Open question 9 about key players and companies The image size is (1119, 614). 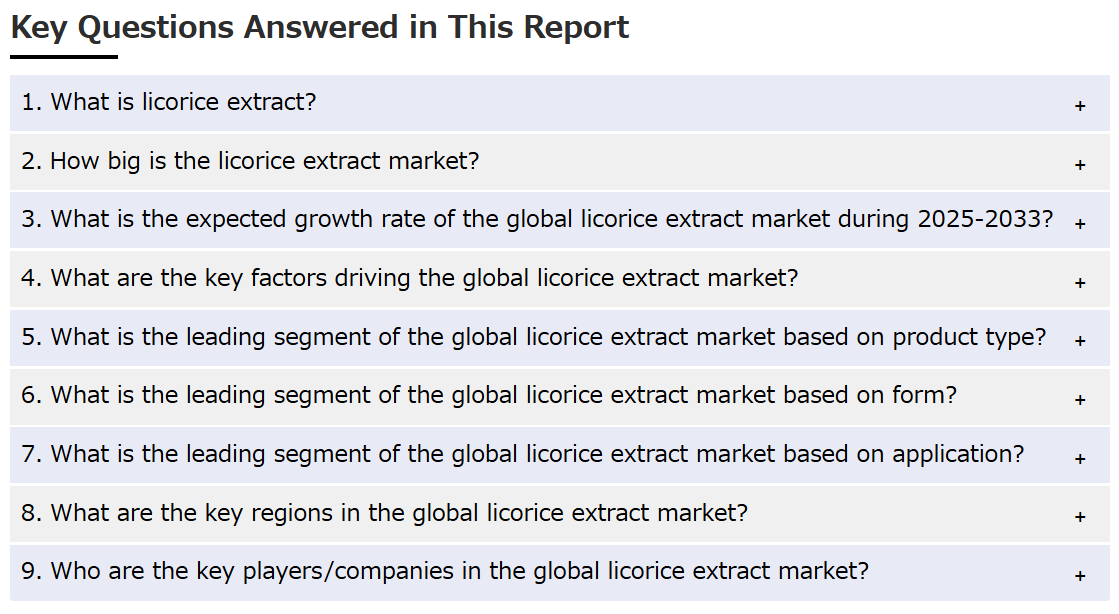pos(560,572)
